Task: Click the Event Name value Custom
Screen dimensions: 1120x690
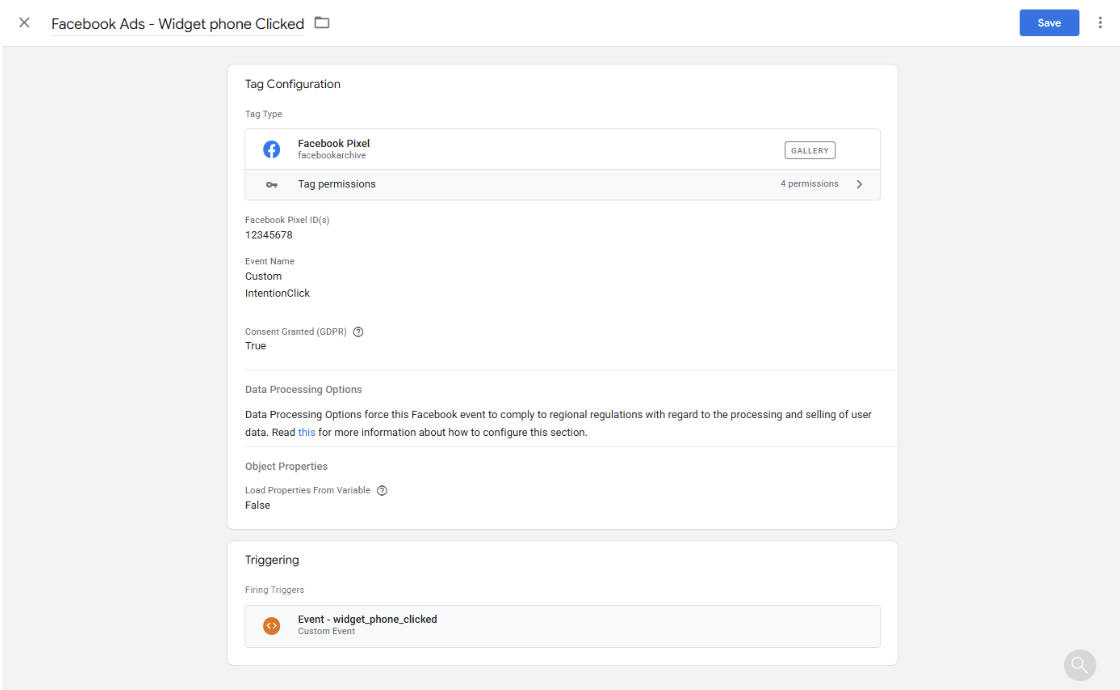Action: [264, 276]
